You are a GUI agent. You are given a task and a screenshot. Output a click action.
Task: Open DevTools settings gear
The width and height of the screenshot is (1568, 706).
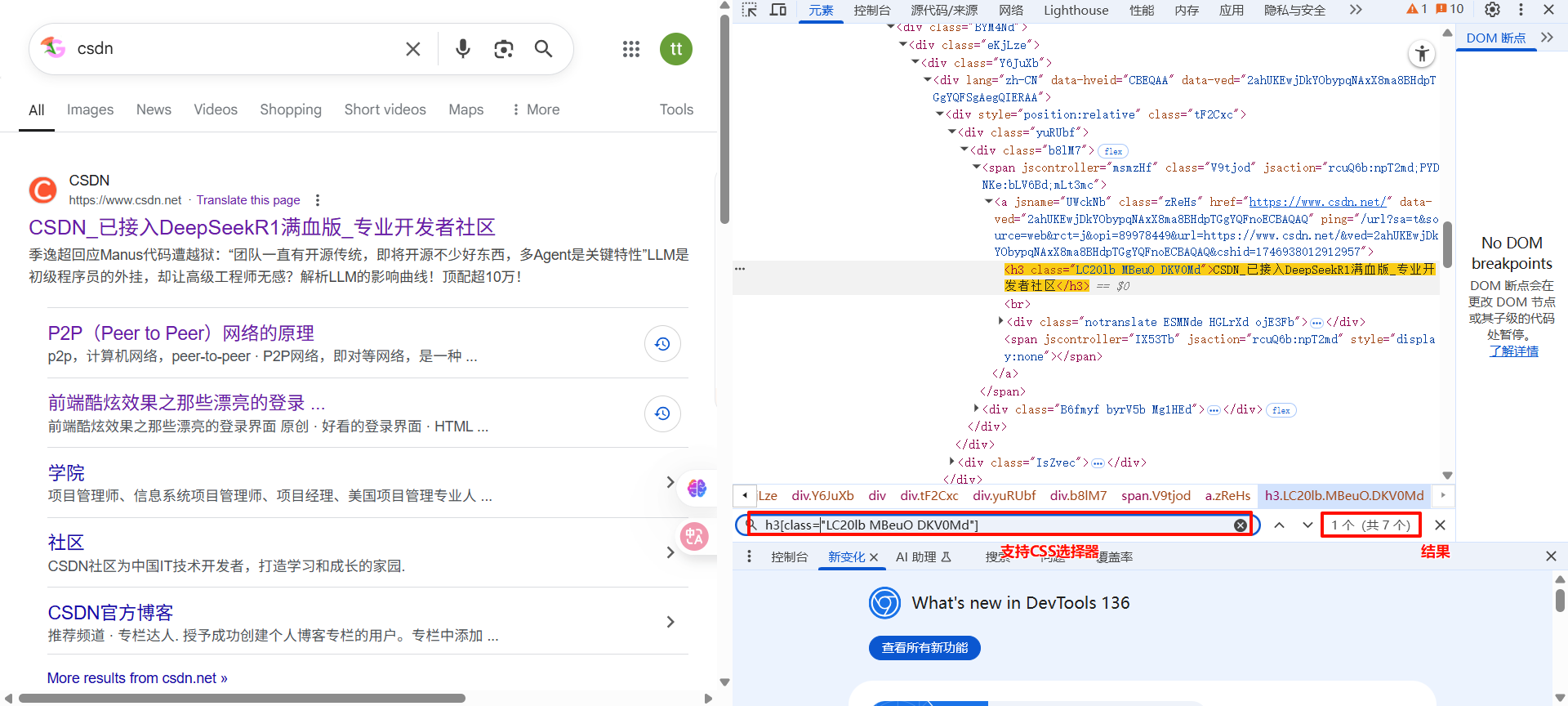click(x=1492, y=10)
